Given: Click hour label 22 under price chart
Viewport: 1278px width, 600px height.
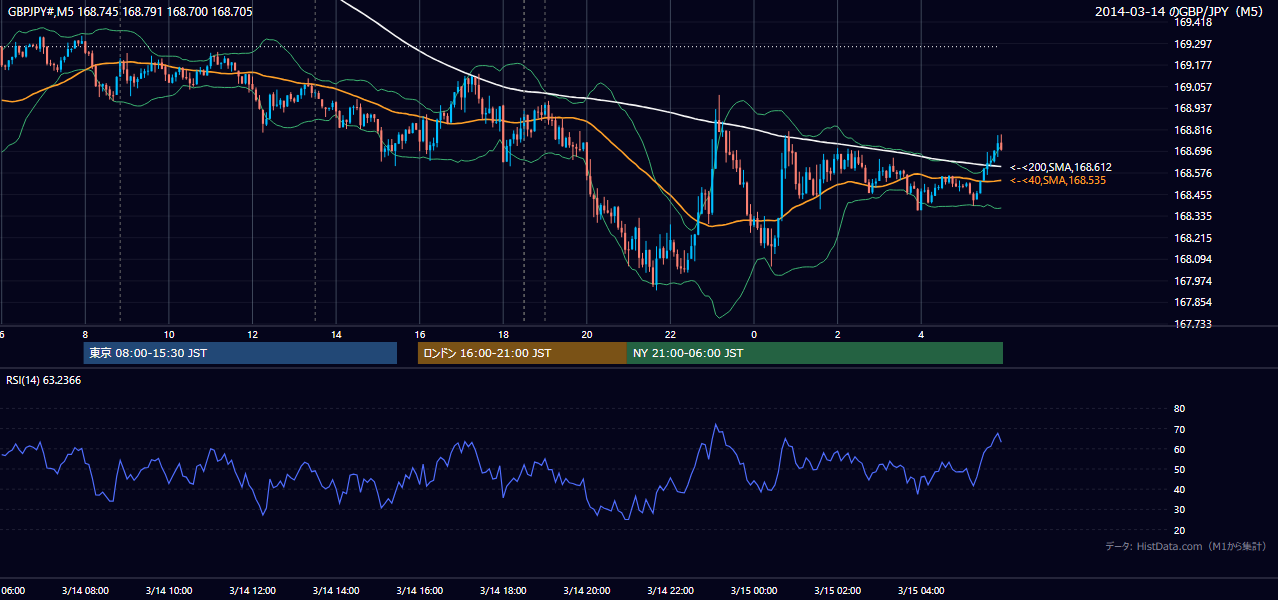Looking at the screenshot, I should [x=670, y=334].
